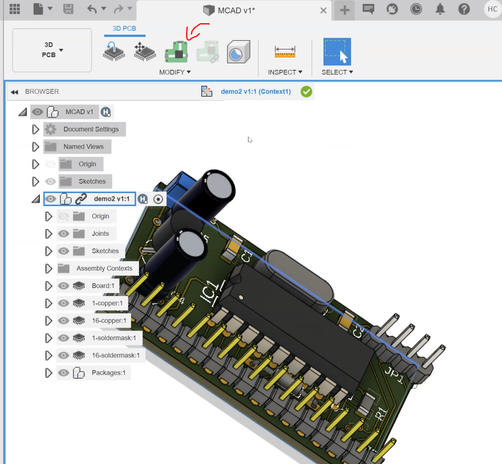Image resolution: width=502 pixels, height=464 pixels.
Task: Click the history badge beside demo2 v1:1
Action: point(143,199)
